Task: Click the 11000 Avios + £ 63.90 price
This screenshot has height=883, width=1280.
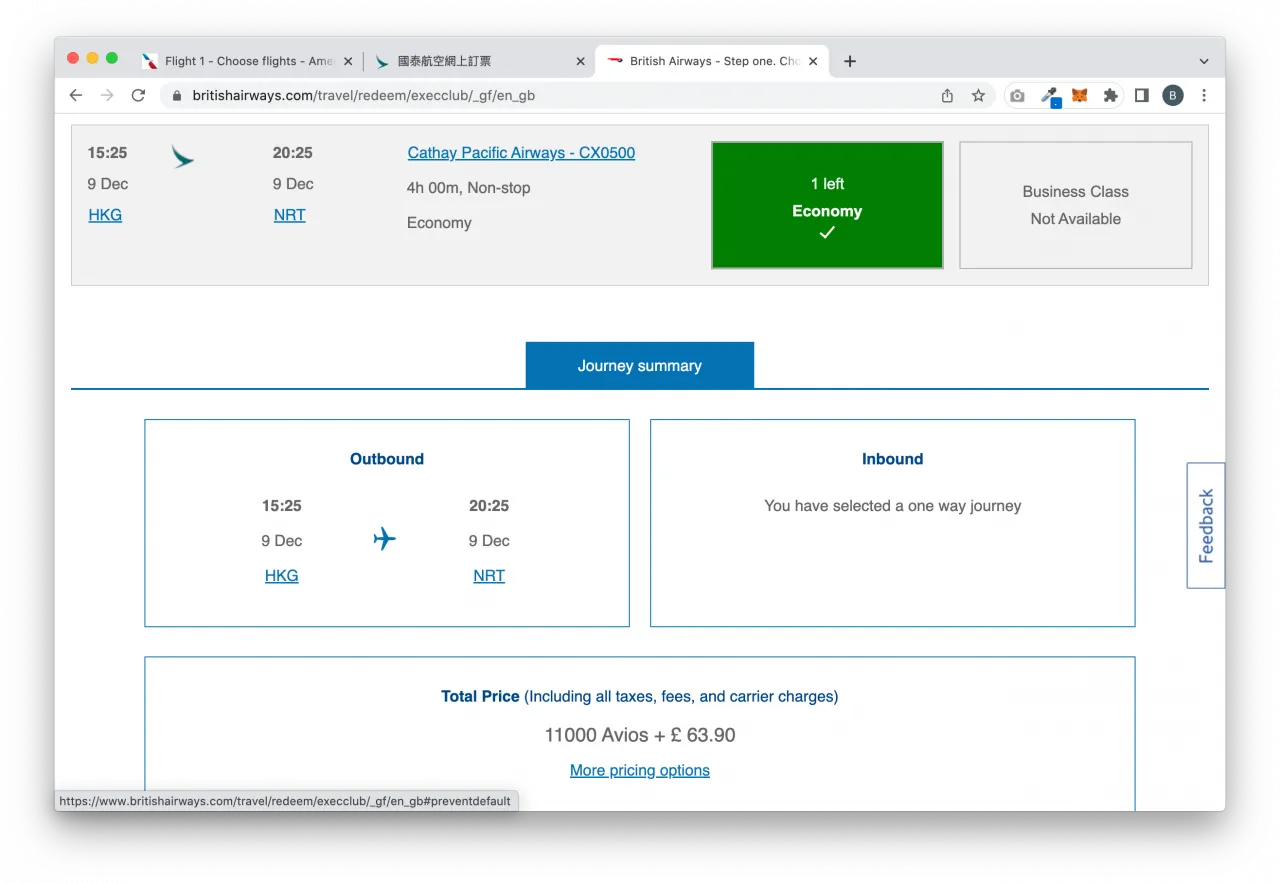Action: tap(640, 735)
